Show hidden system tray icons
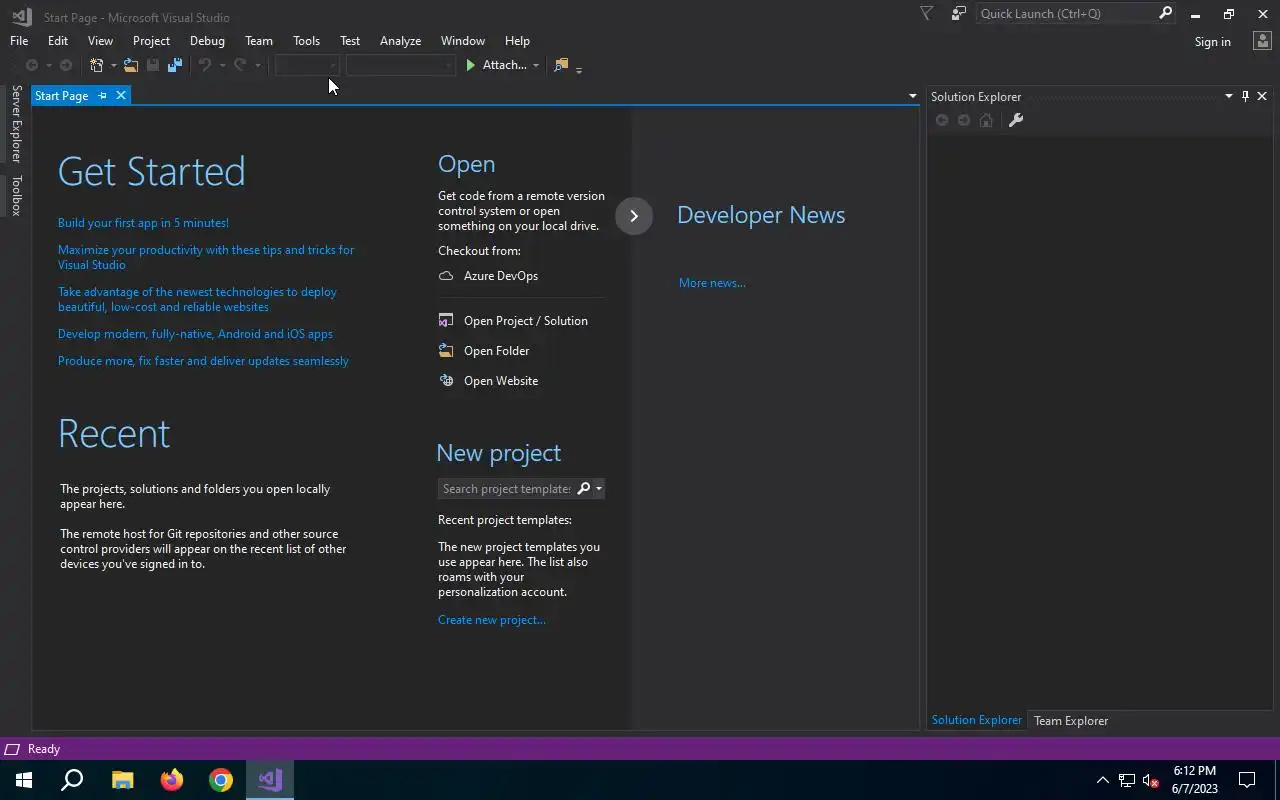Image resolution: width=1280 pixels, height=800 pixels. pos(1103,780)
